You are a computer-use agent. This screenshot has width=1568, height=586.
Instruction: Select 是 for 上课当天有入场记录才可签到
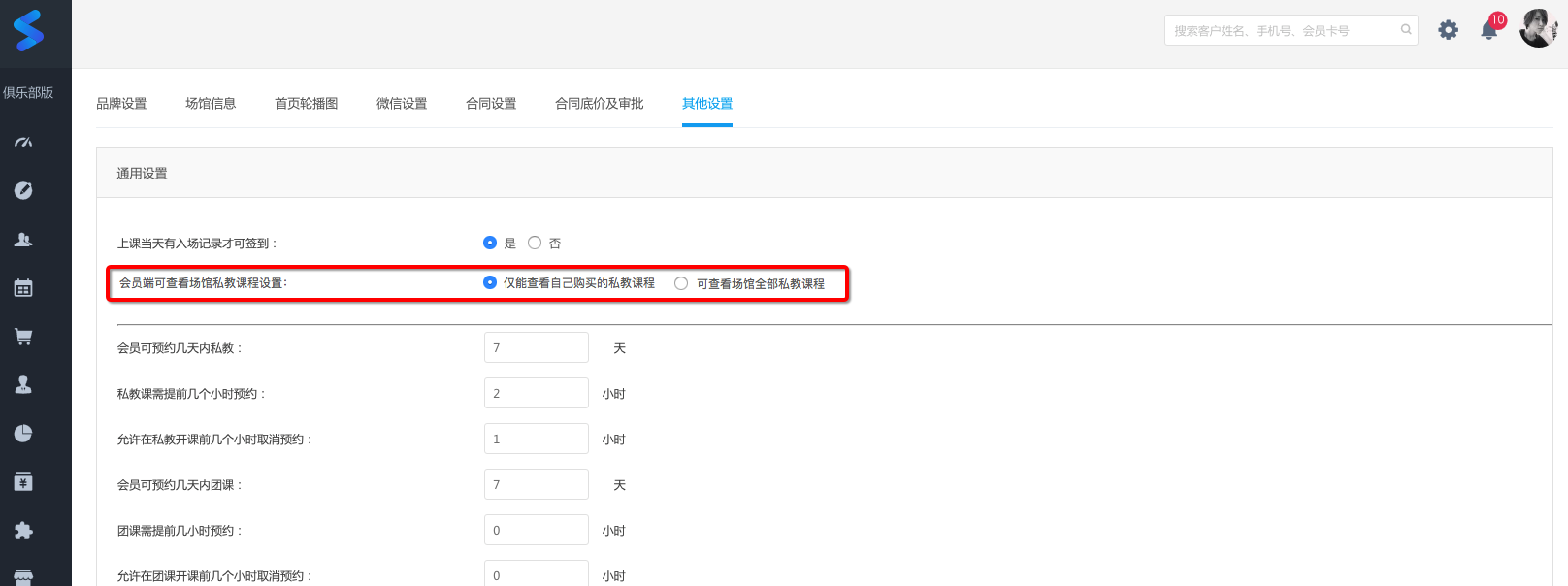point(490,243)
